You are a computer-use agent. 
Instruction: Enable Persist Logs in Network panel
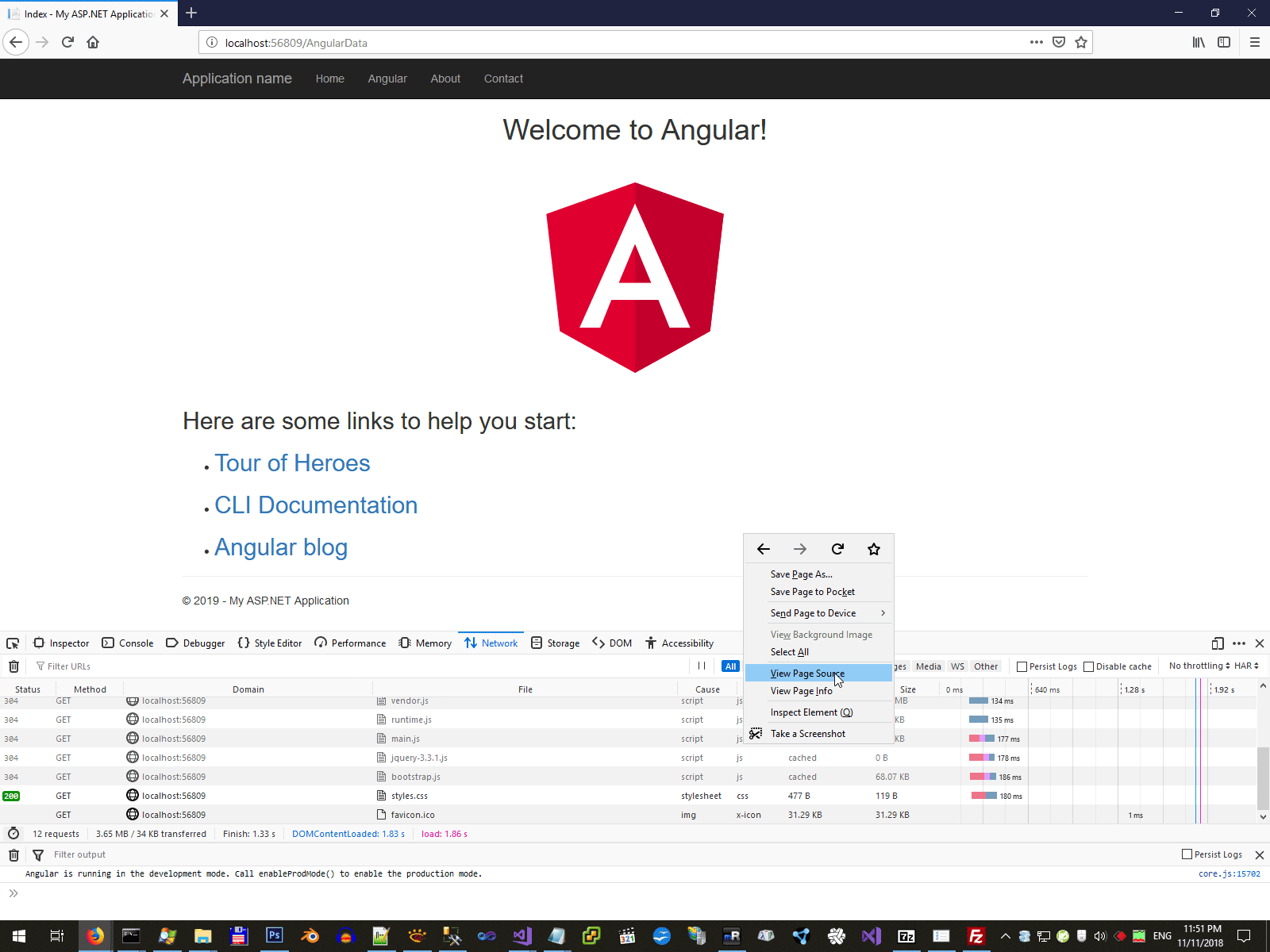pyautogui.click(x=1022, y=666)
